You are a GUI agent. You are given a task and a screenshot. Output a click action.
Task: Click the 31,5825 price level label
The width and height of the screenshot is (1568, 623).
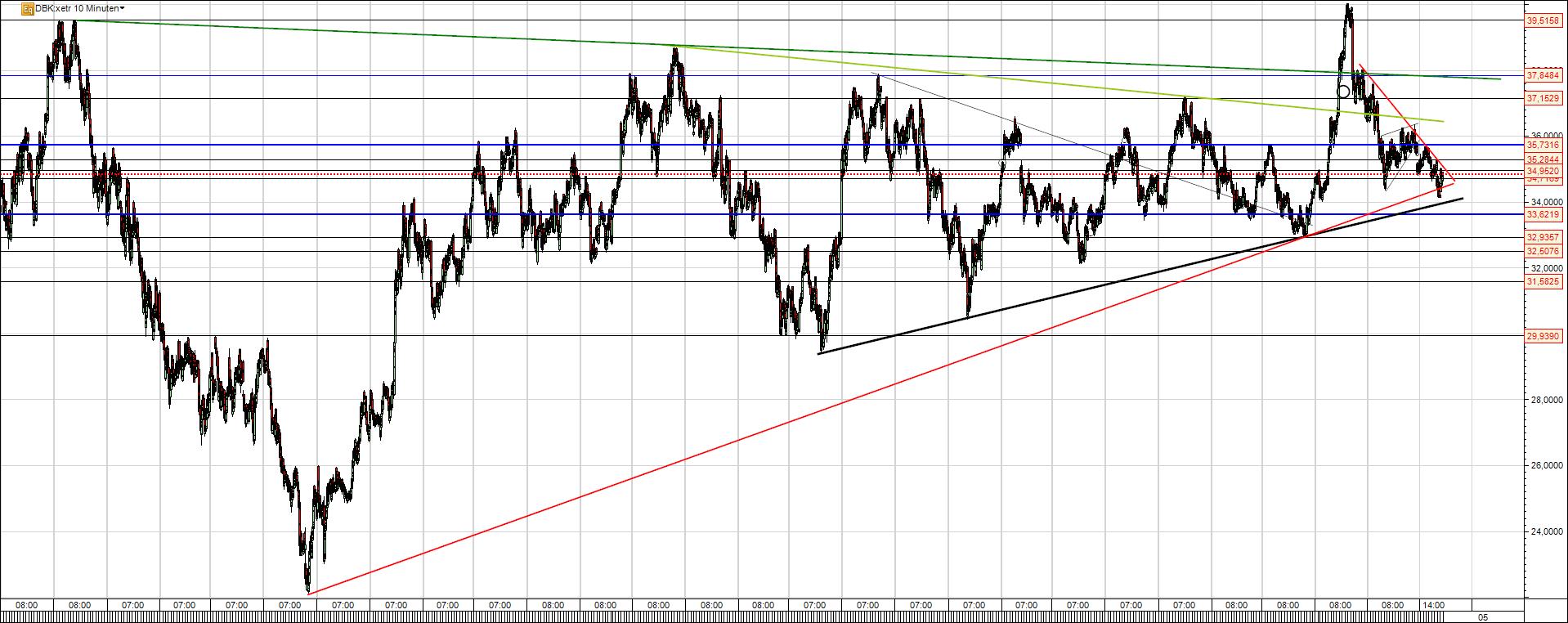pos(1543,281)
